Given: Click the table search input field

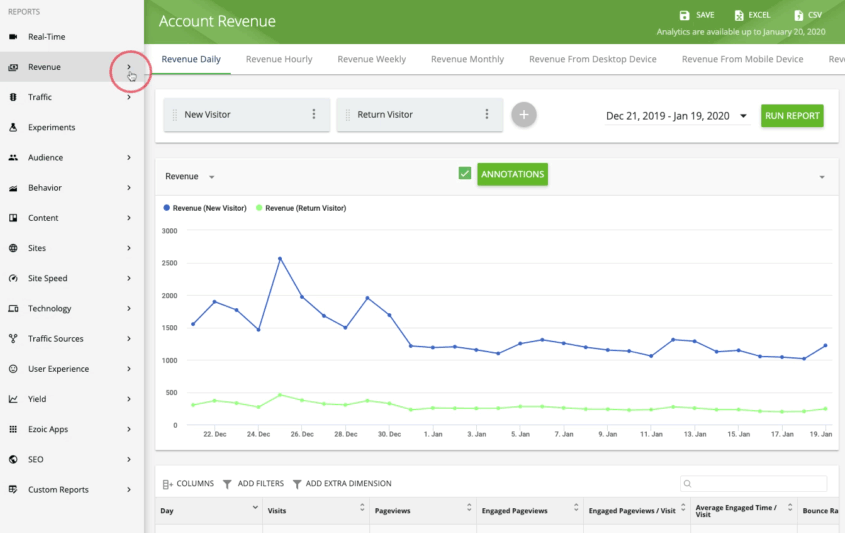Looking at the screenshot, I should click(x=753, y=483).
